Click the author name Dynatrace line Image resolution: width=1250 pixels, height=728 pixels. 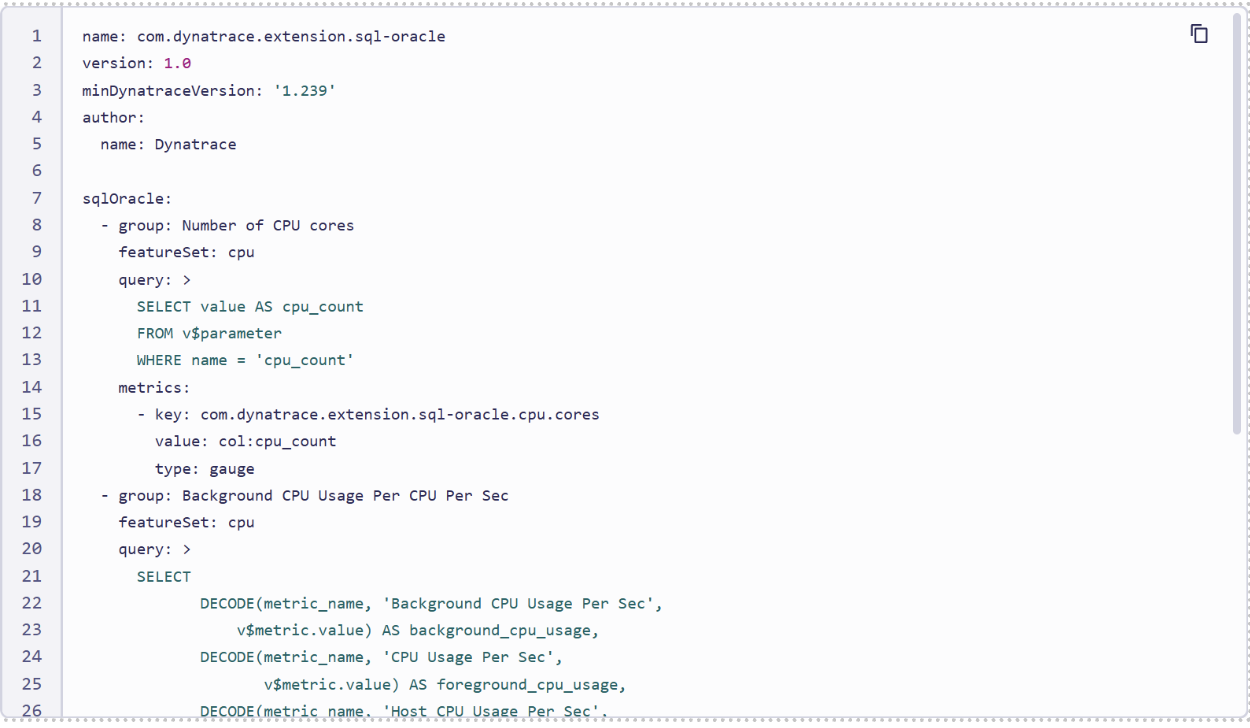(168, 144)
